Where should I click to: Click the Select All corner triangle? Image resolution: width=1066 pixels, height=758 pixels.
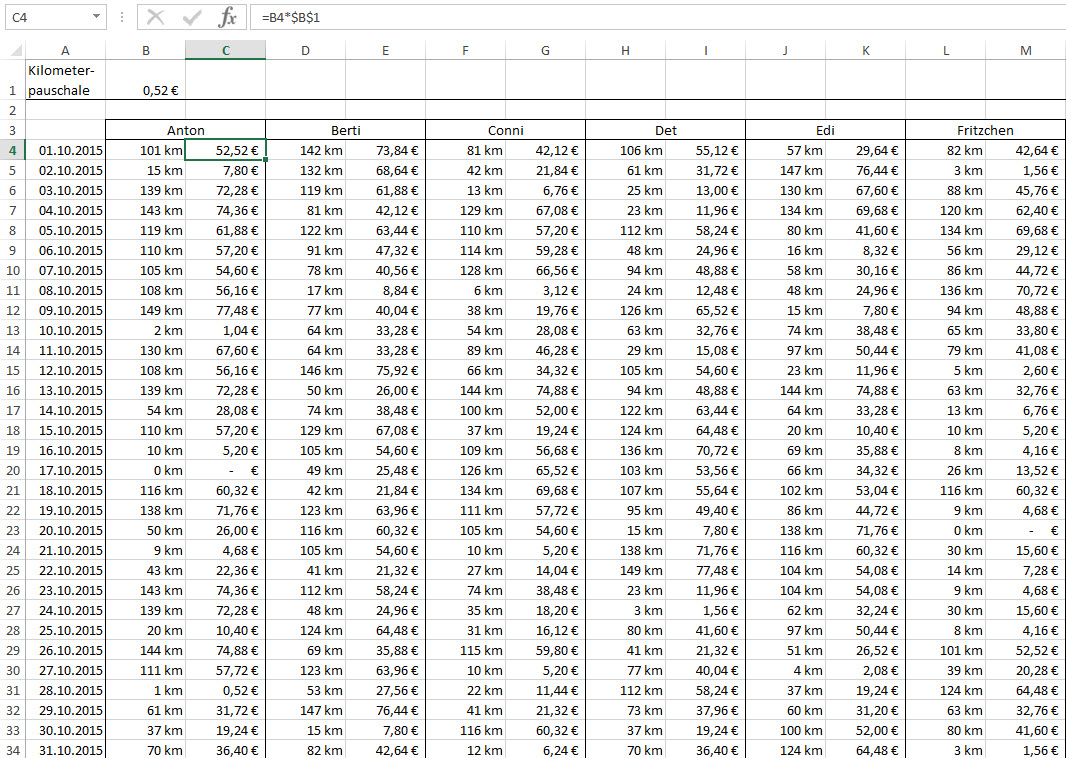click(14, 51)
